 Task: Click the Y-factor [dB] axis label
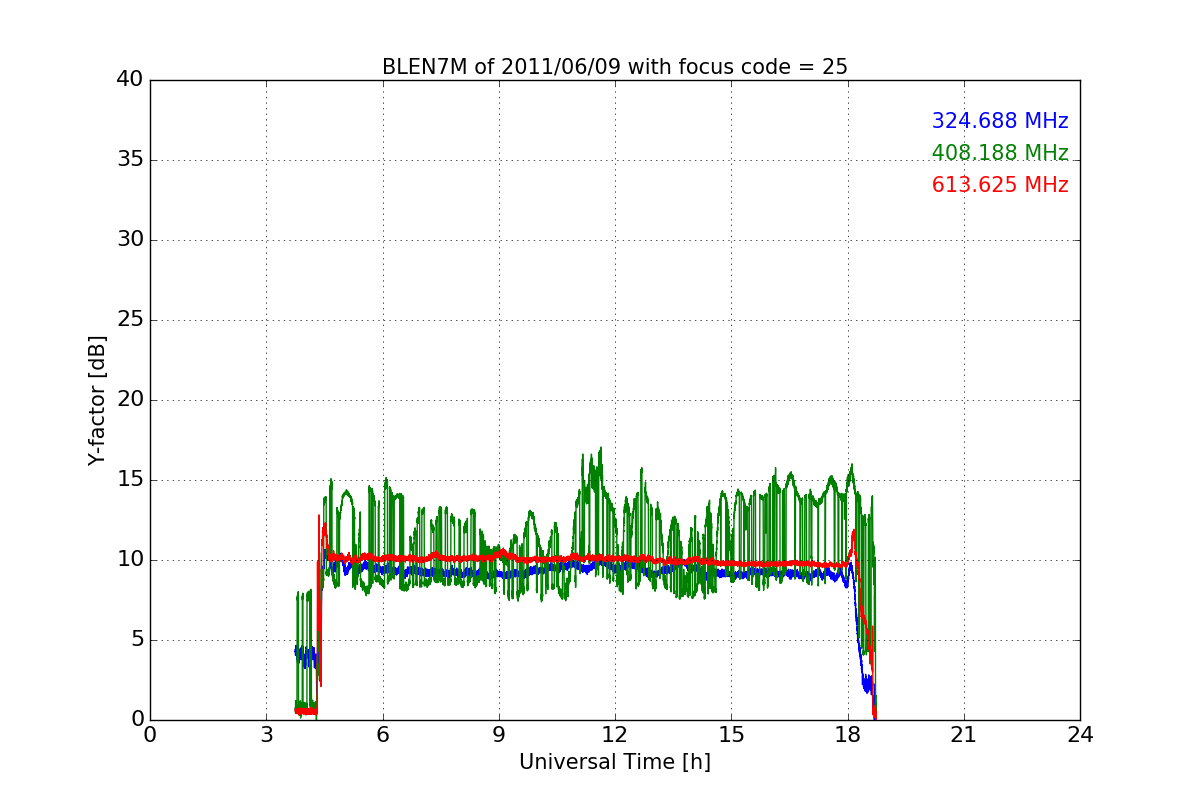pyautogui.click(x=97, y=400)
